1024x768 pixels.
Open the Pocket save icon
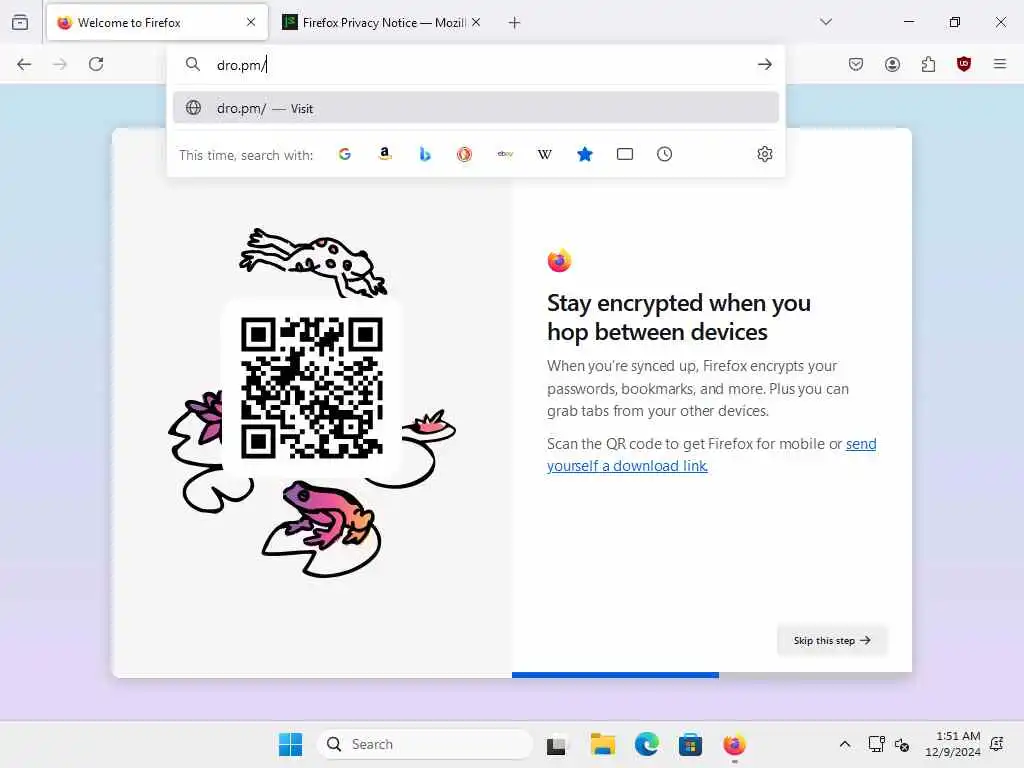(856, 64)
